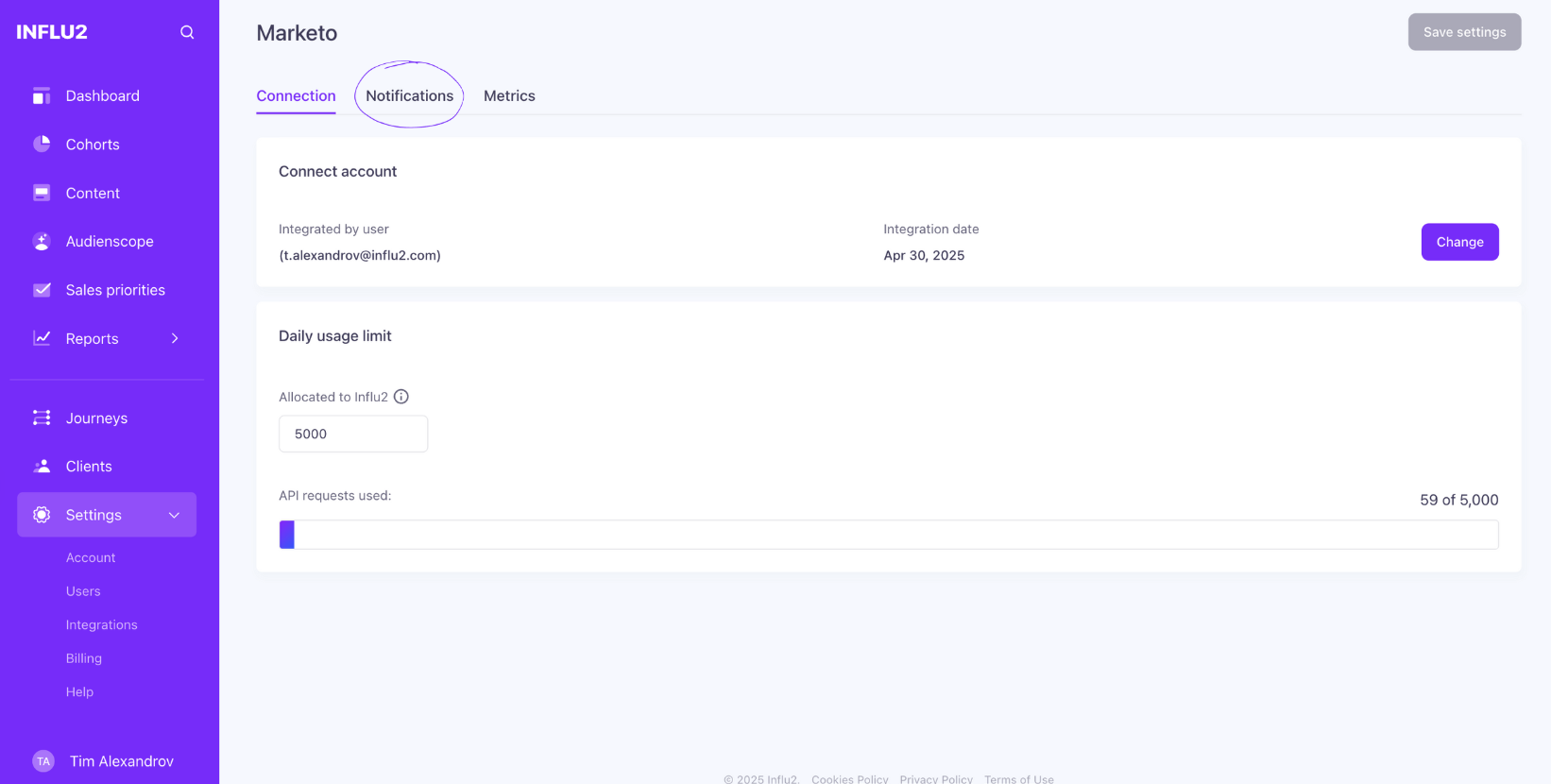Viewport: 1551px width, 784px height.
Task: Open the Terms of Use link
Action: click(1018, 779)
